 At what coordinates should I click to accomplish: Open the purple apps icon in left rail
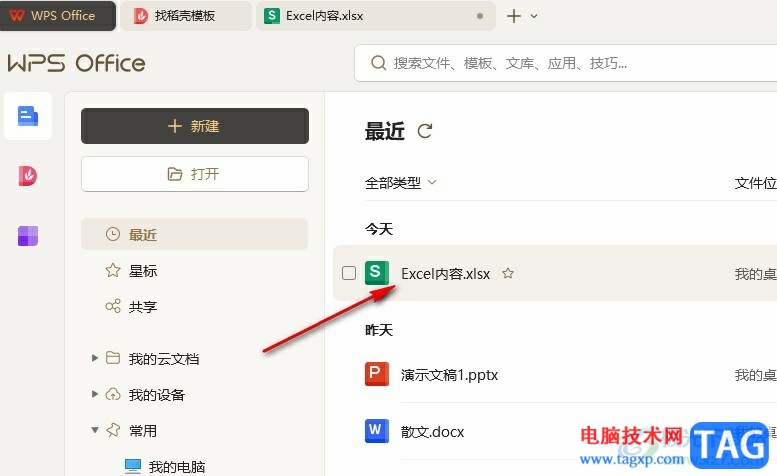[x=28, y=236]
